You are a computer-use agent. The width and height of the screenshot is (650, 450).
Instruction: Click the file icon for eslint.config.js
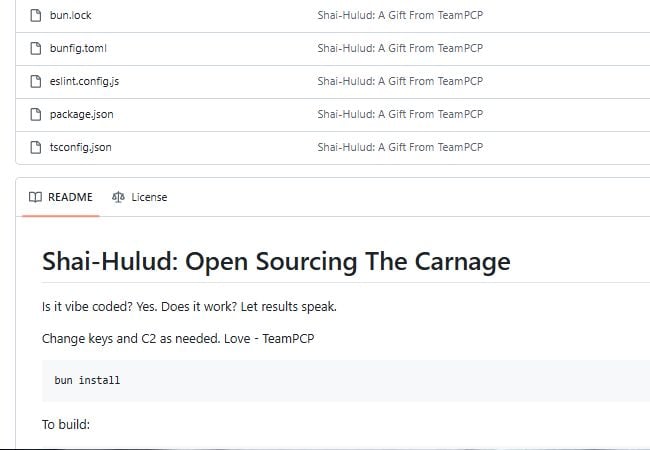(x=36, y=81)
